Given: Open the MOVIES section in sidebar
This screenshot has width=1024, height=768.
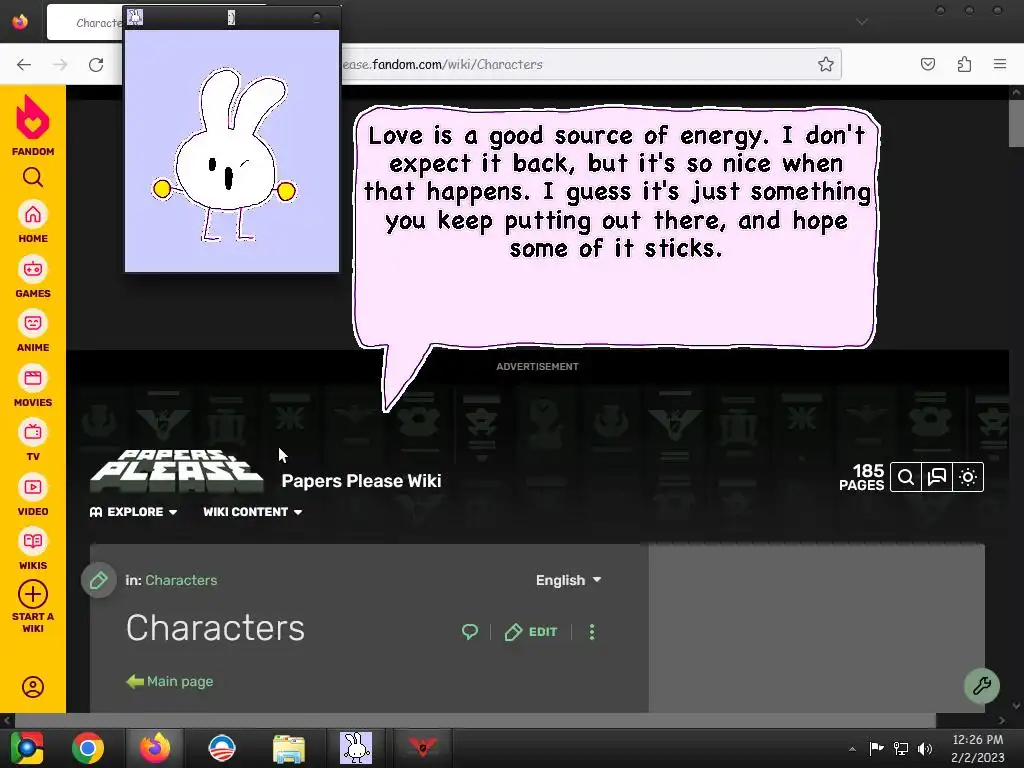Looking at the screenshot, I should click(33, 387).
